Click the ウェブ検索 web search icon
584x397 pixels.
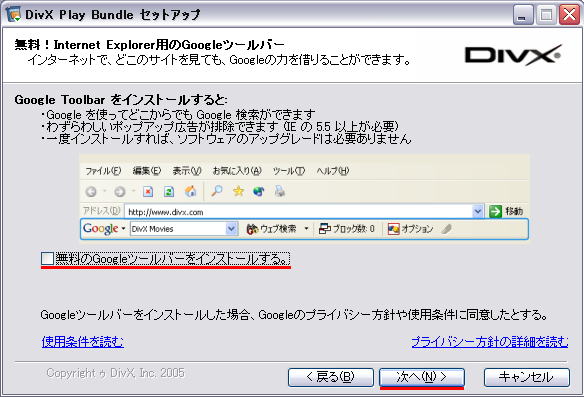(x=252, y=229)
